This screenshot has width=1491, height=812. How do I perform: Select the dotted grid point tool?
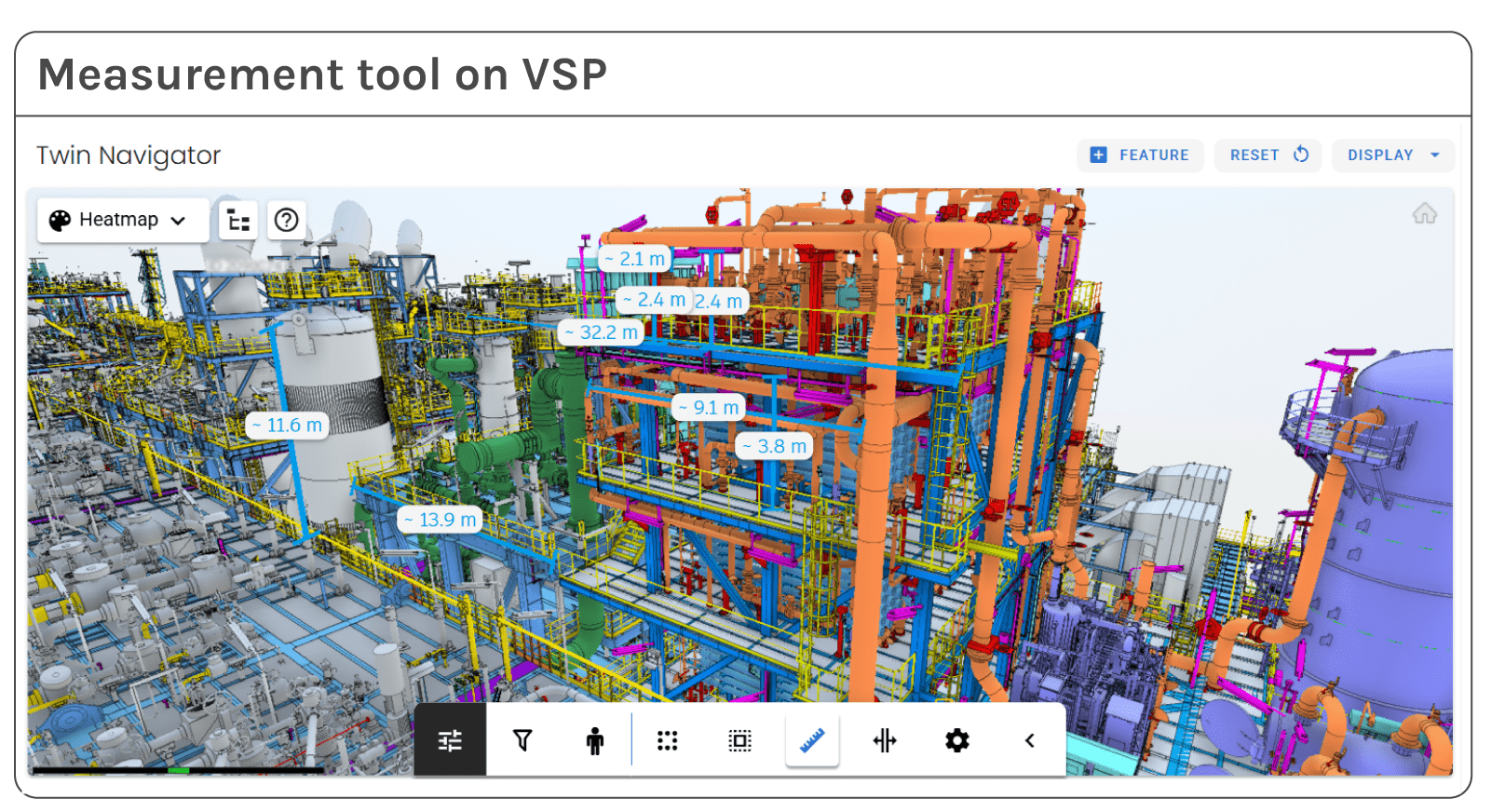(668, 740)
